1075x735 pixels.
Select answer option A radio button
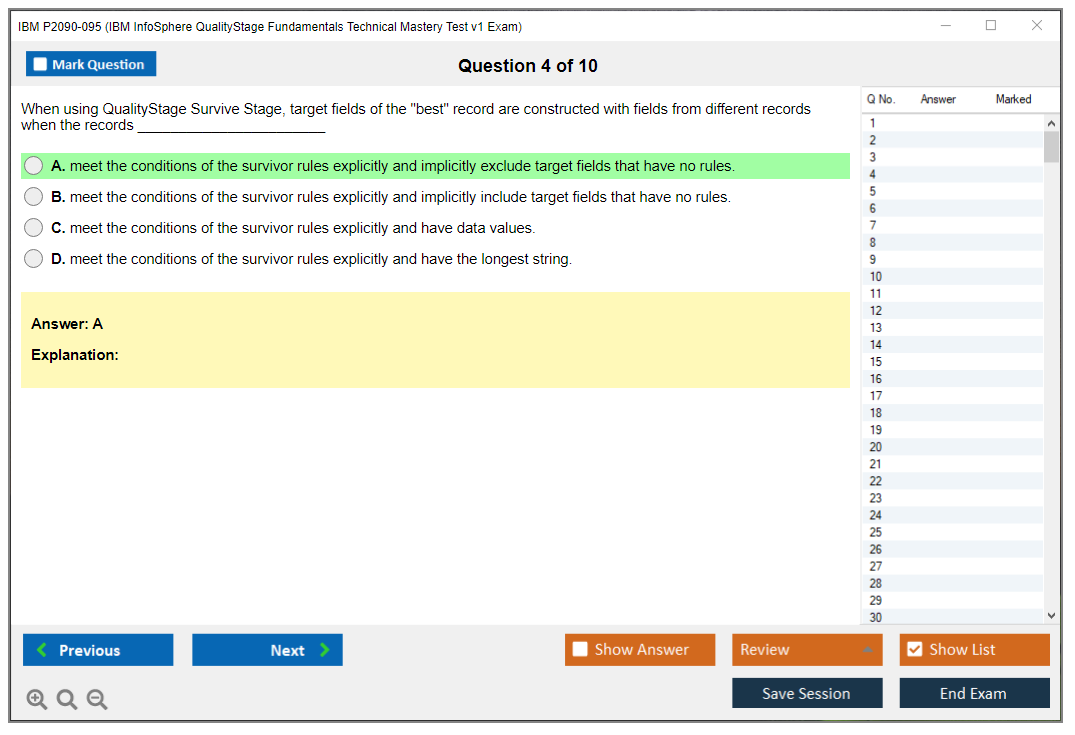click(34, 166)
